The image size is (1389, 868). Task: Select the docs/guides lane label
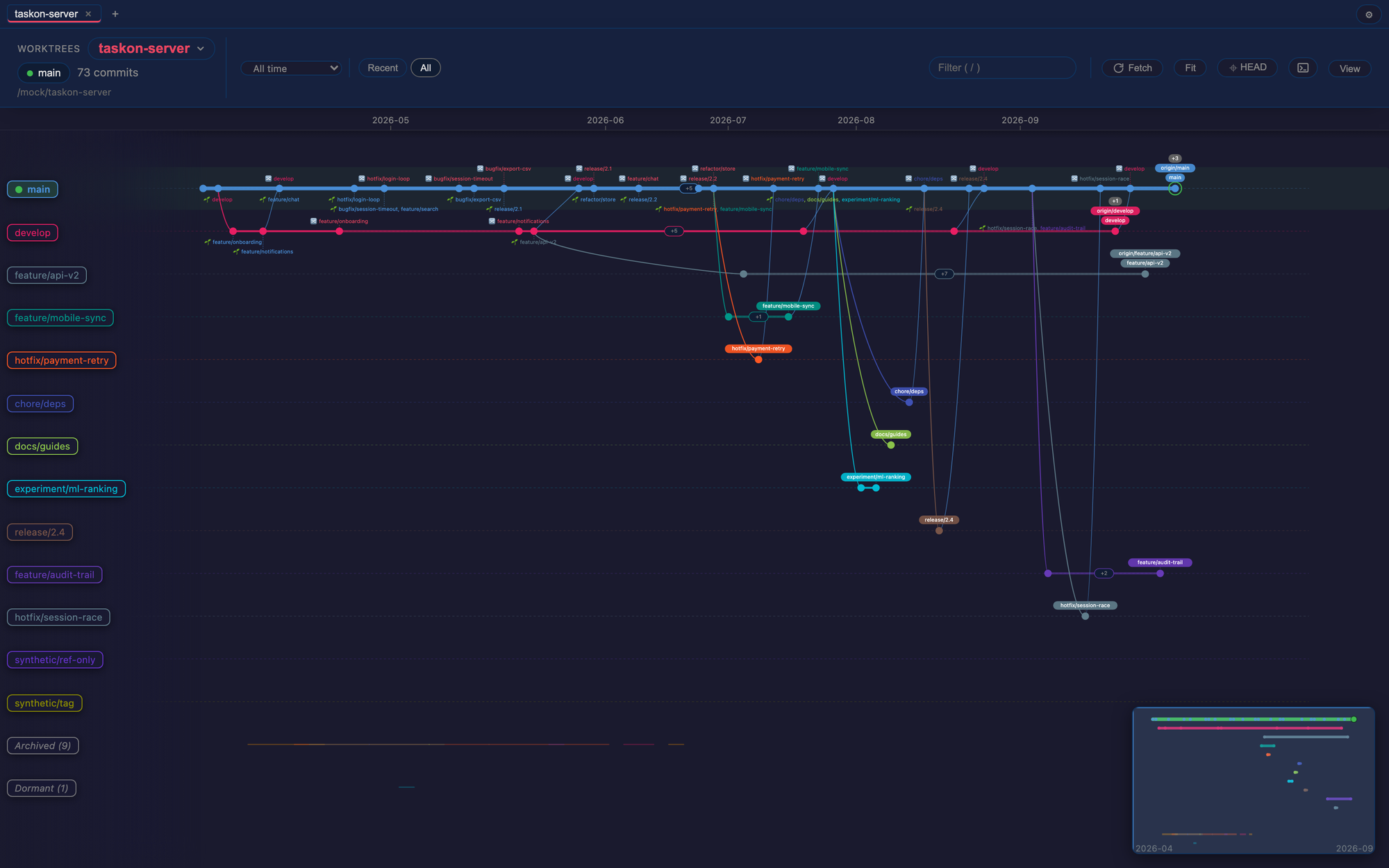42,446
